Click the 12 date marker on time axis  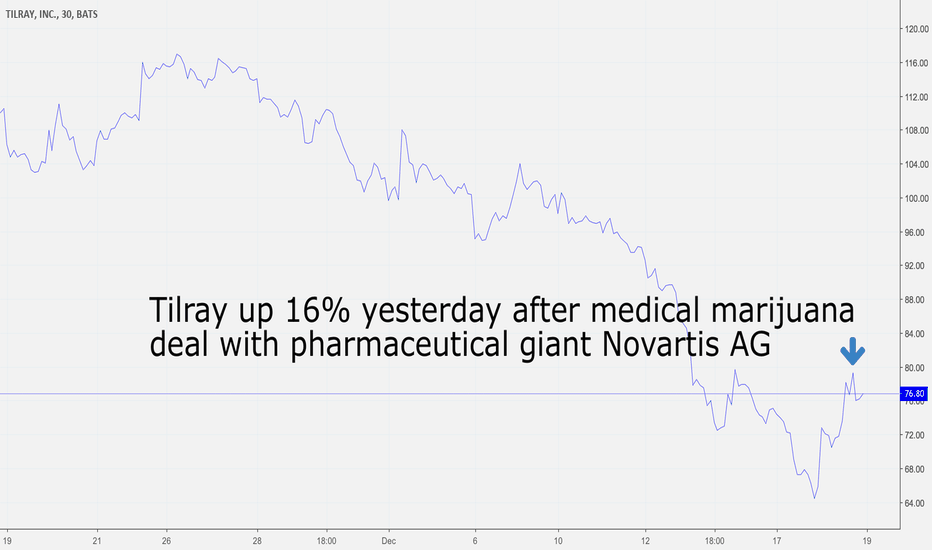[x=646, y=540]
